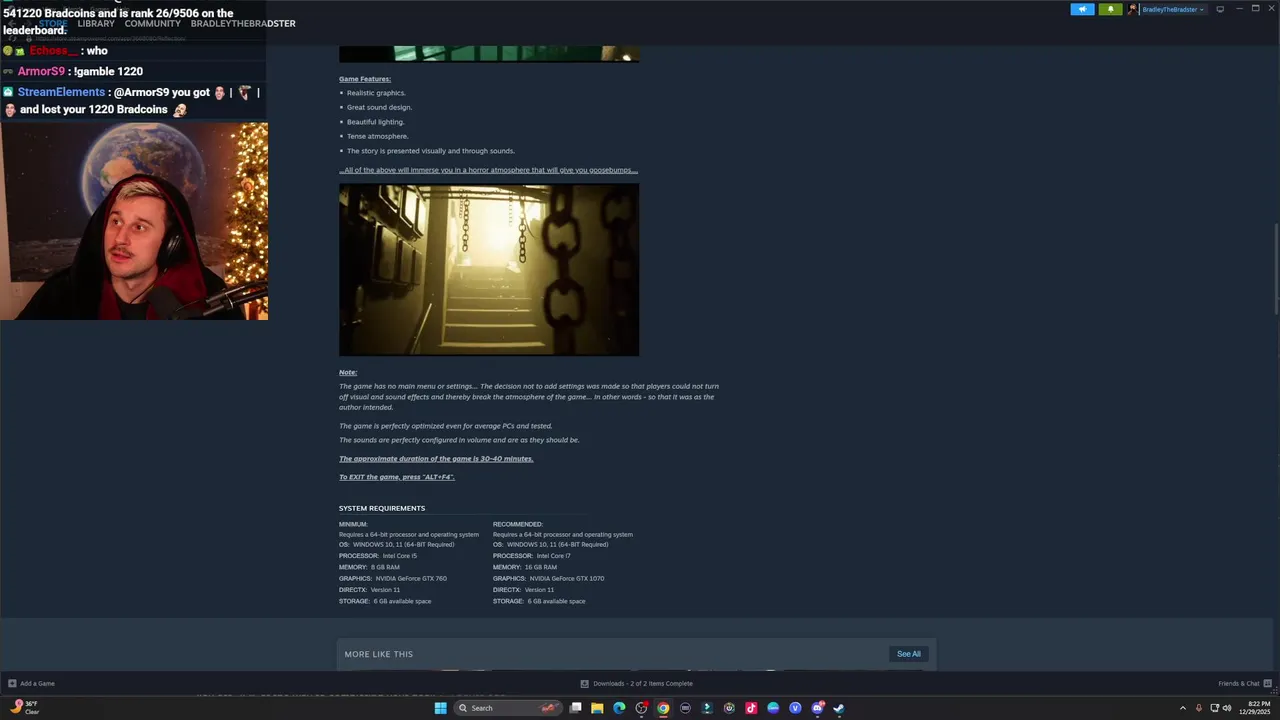This screenshot has height=720, width=1280.
Task: Open volume control in system tray
Action: (x=1227, y=708)
